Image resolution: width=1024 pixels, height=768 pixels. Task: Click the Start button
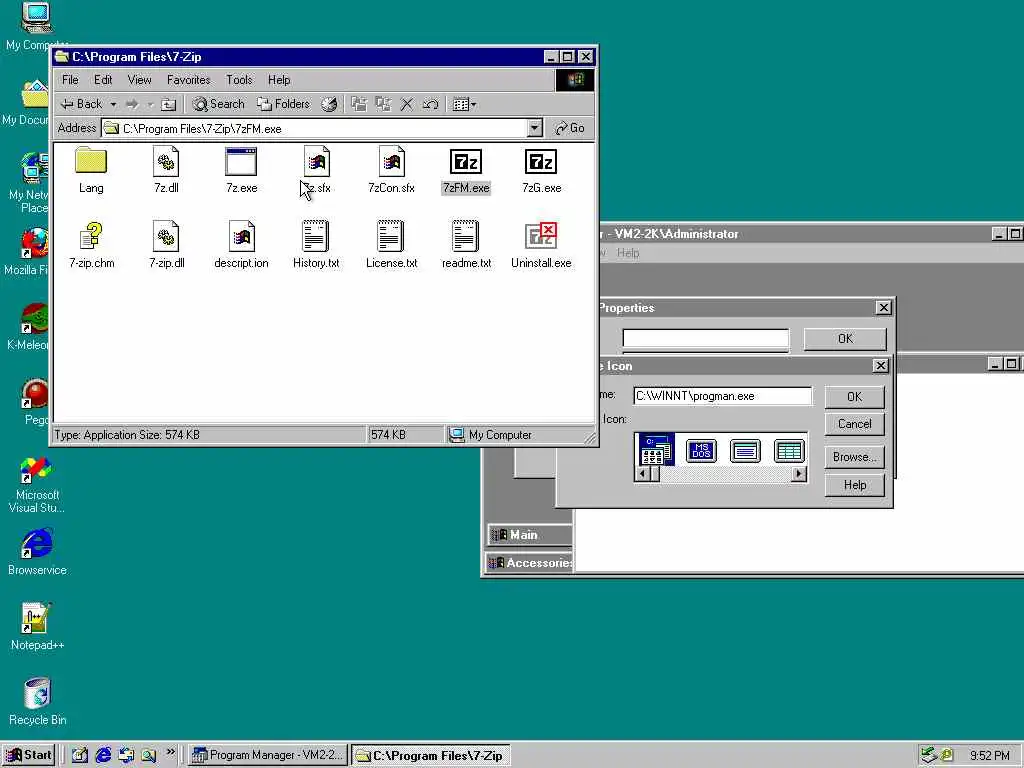tap(29, 755)
